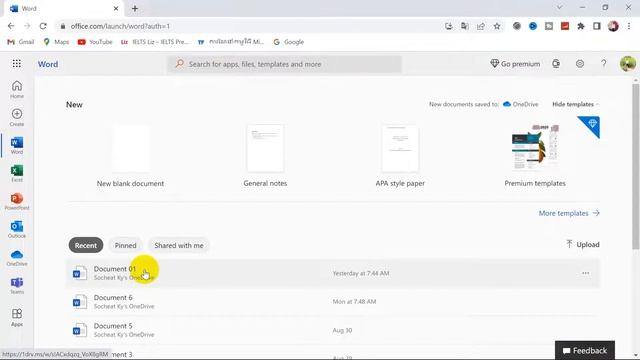Open the Gmail bookmark
The height and width of the screenshot is (360, 640).
[21, 42]
